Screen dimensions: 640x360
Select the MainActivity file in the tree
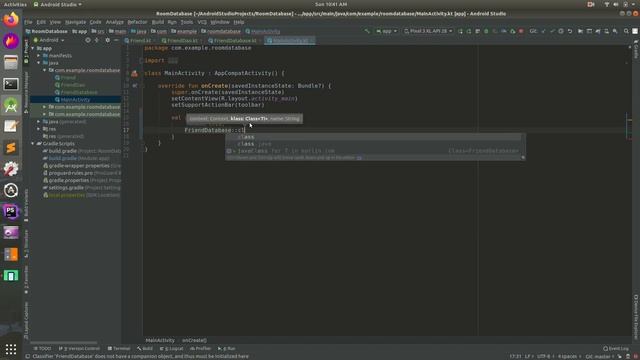click(76, 100)
